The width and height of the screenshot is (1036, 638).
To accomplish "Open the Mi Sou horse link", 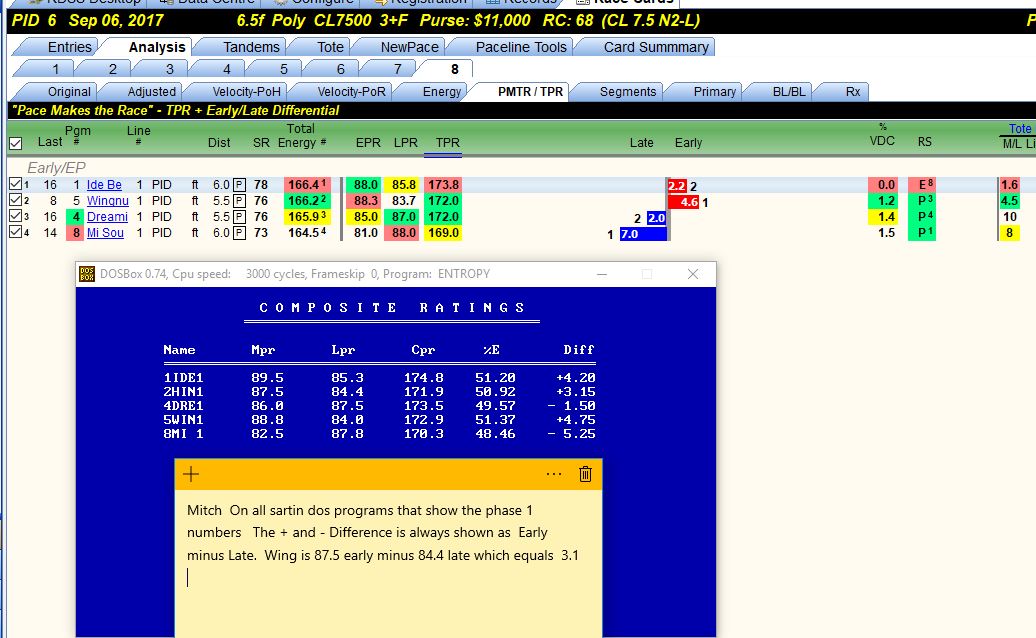I will pyautogui.click(x=105, y=232).
